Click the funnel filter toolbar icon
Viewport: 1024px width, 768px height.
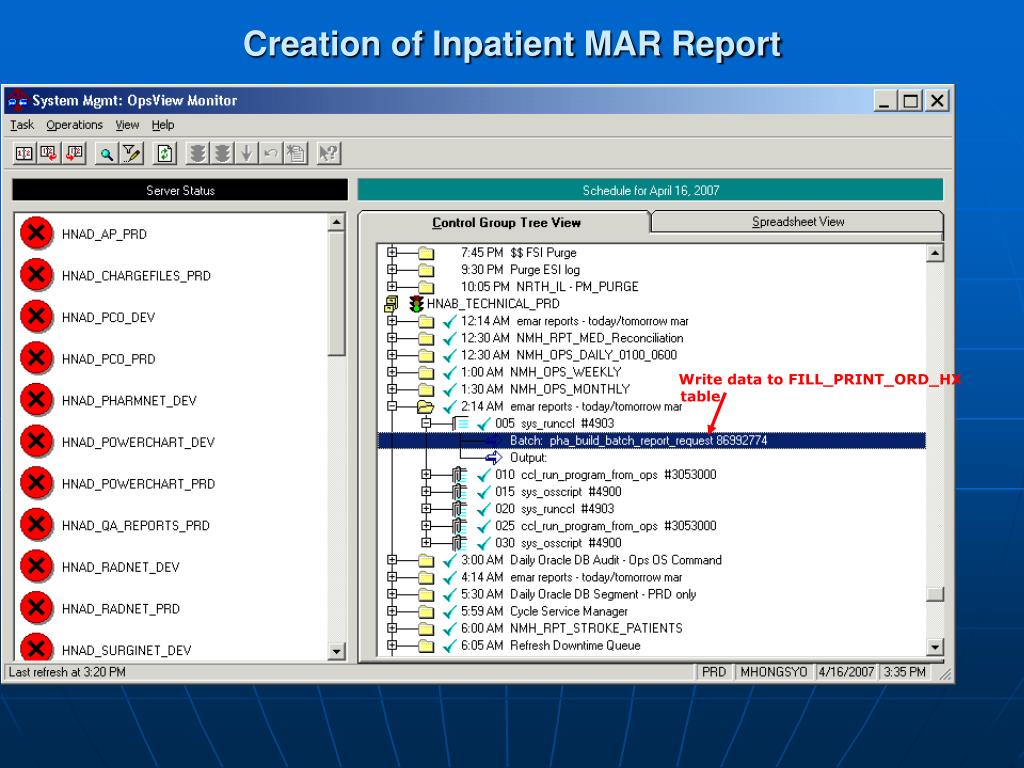(x=131, y=153)
